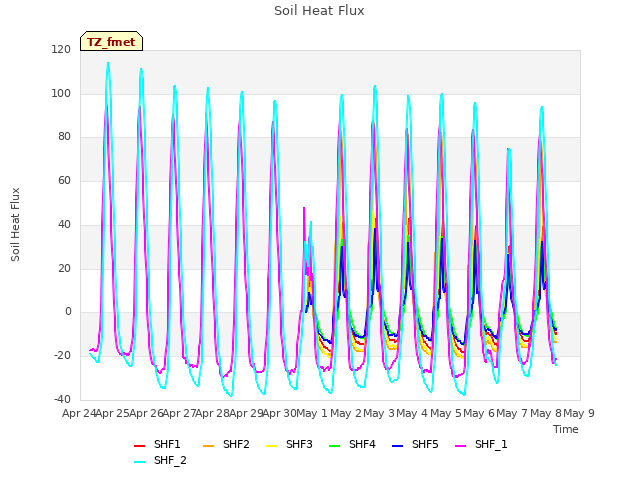Click the Time axis label
The width and height of the screenshot is (640, 480).
(x=566, y=429)
